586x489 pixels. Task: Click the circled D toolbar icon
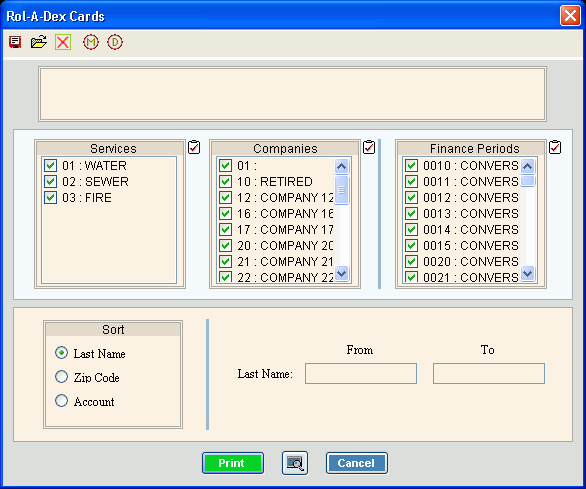(x=115, y=42)
